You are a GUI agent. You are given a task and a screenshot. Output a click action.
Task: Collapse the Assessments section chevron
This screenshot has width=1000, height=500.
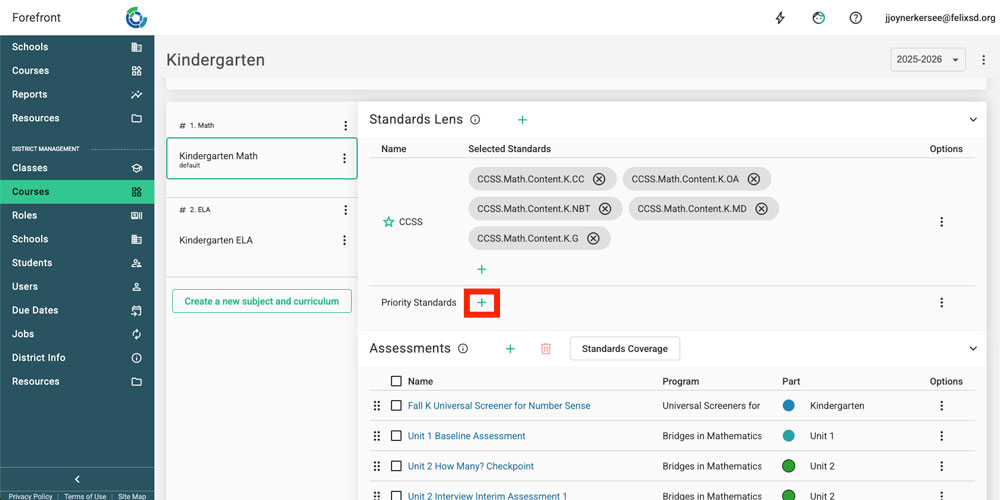(973, 348)
